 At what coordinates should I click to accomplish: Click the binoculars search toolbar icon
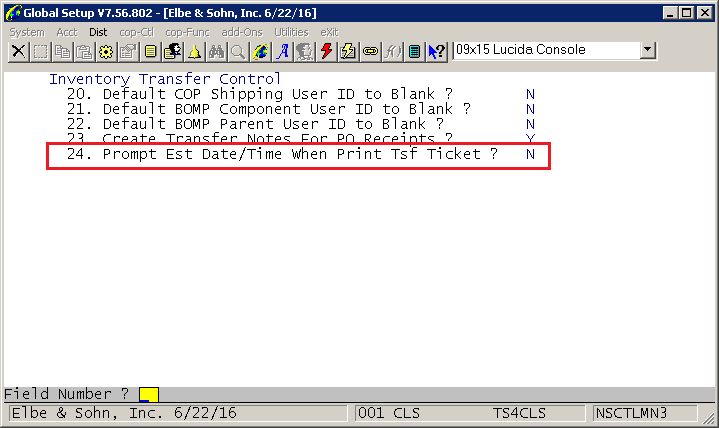click(x=216, y=51)
